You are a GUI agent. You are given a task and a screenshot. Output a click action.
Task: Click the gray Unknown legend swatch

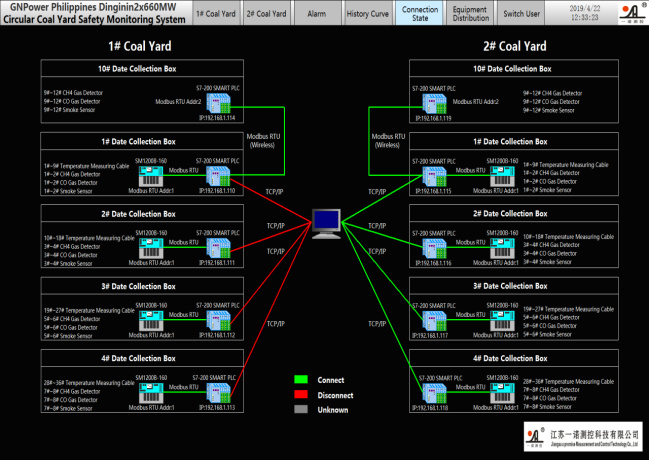(x=301, y=409)
